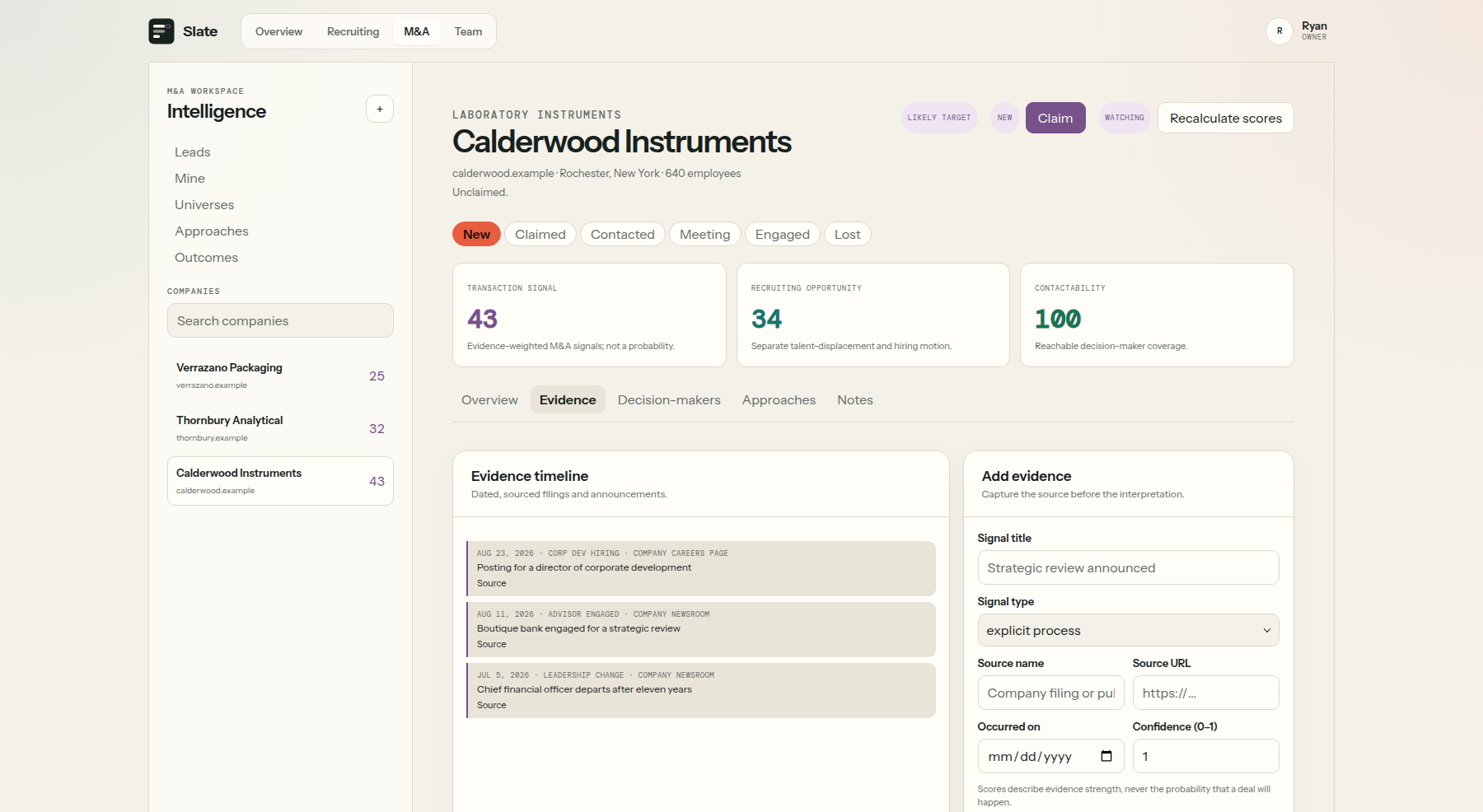
Task: Select Verrazano Packaging in the companies list
Action: coord(280,376)
